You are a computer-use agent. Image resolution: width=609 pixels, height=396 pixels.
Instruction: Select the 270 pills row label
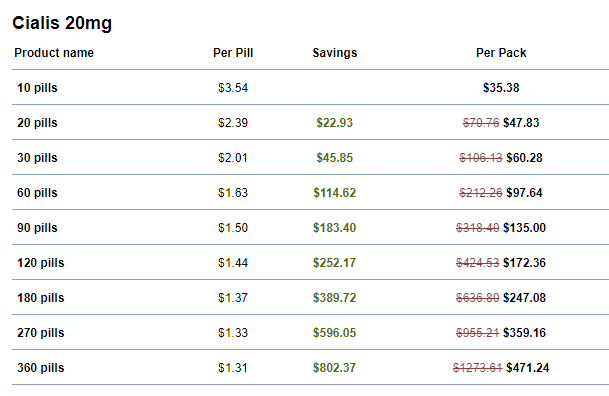pyautogui.click(x=41, y=333)
